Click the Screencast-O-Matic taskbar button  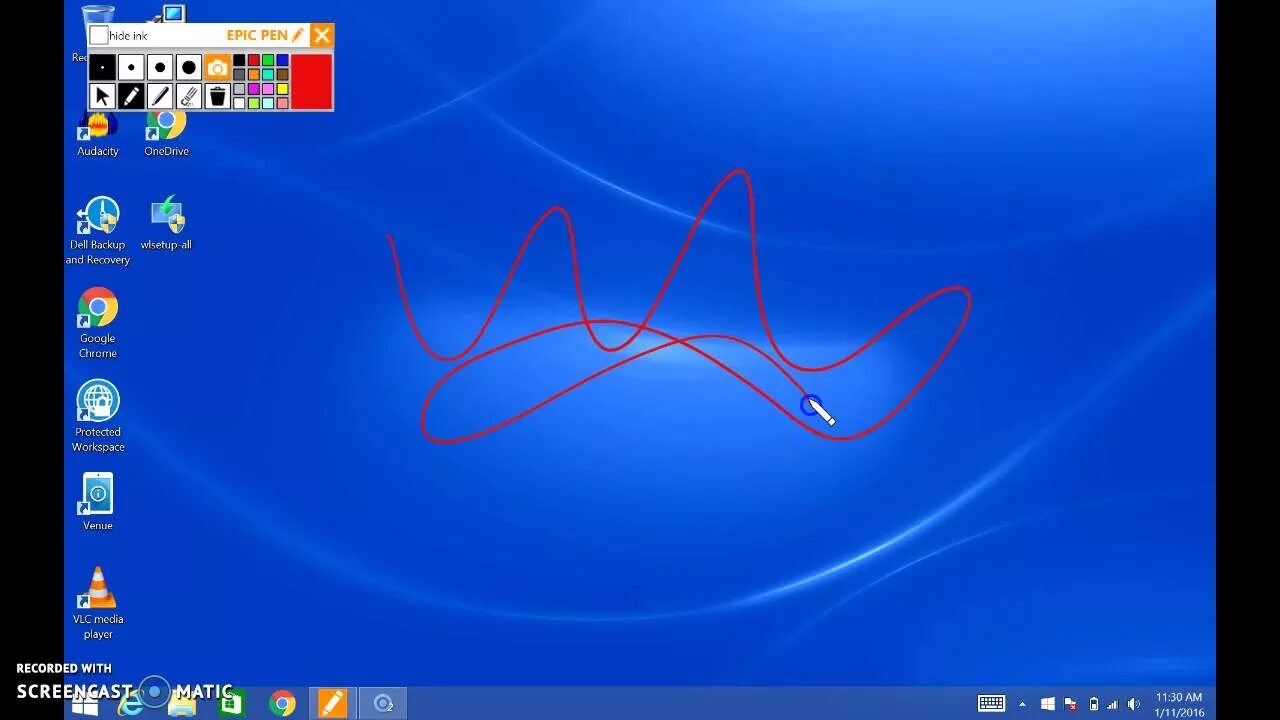[383, 704]
